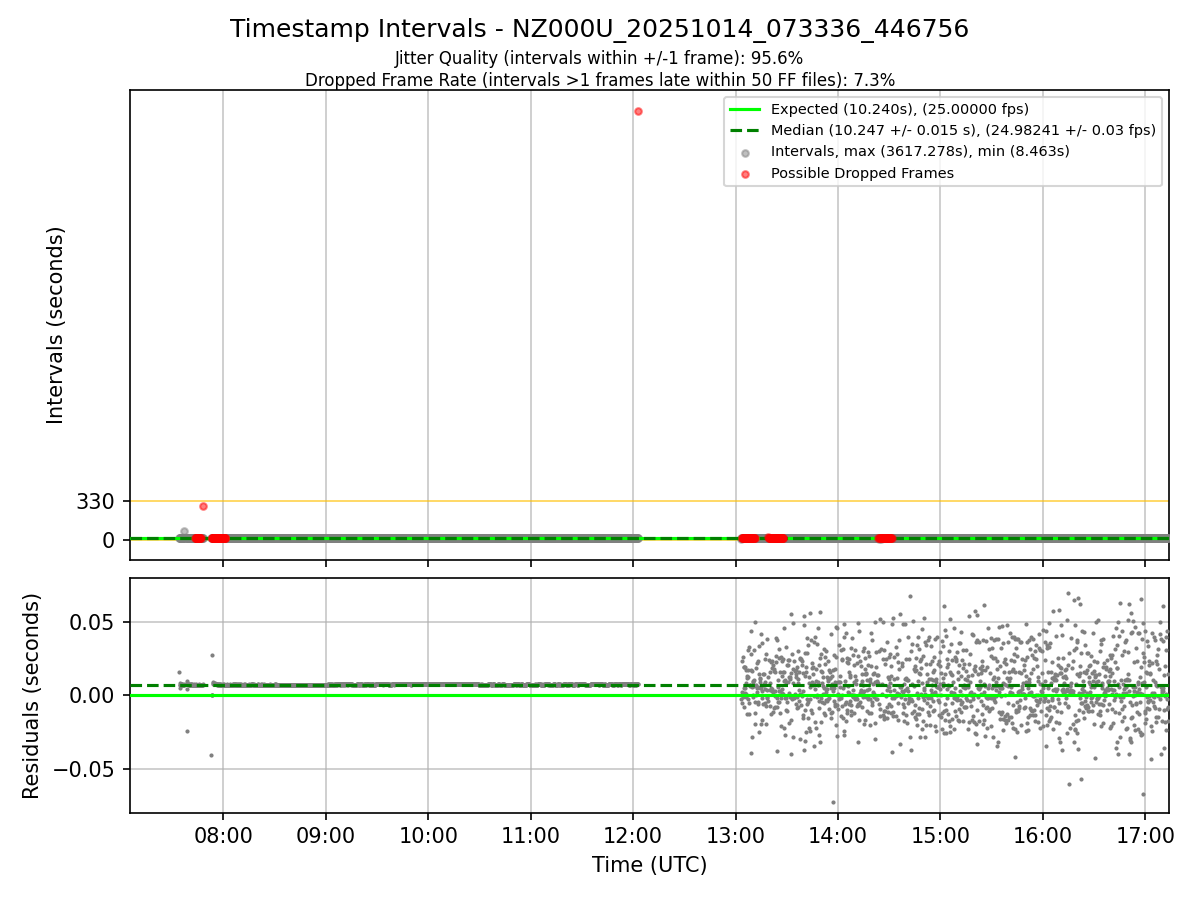
Task: Click the 0.00 residuals tick label
Action: (x=94, y=695)
